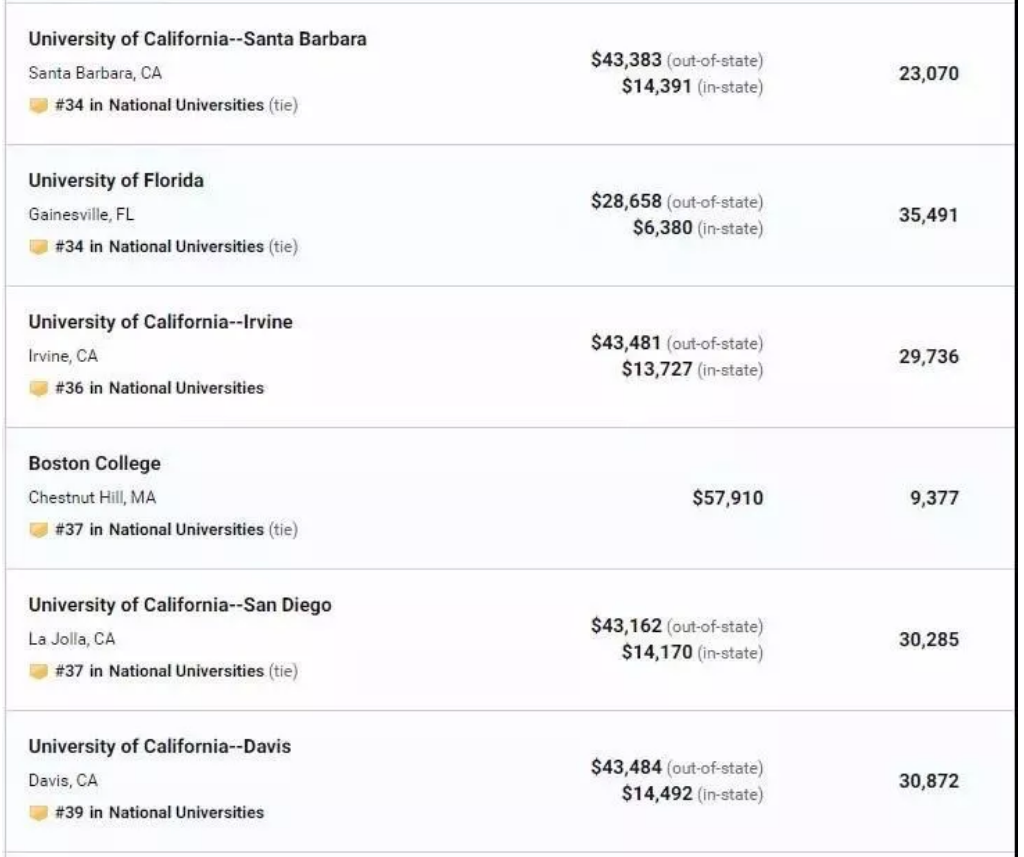This screenshot has height=857, width=1024.
Task: Open University of California--Santa Barbara page
Action: click(x=197, y=39)
